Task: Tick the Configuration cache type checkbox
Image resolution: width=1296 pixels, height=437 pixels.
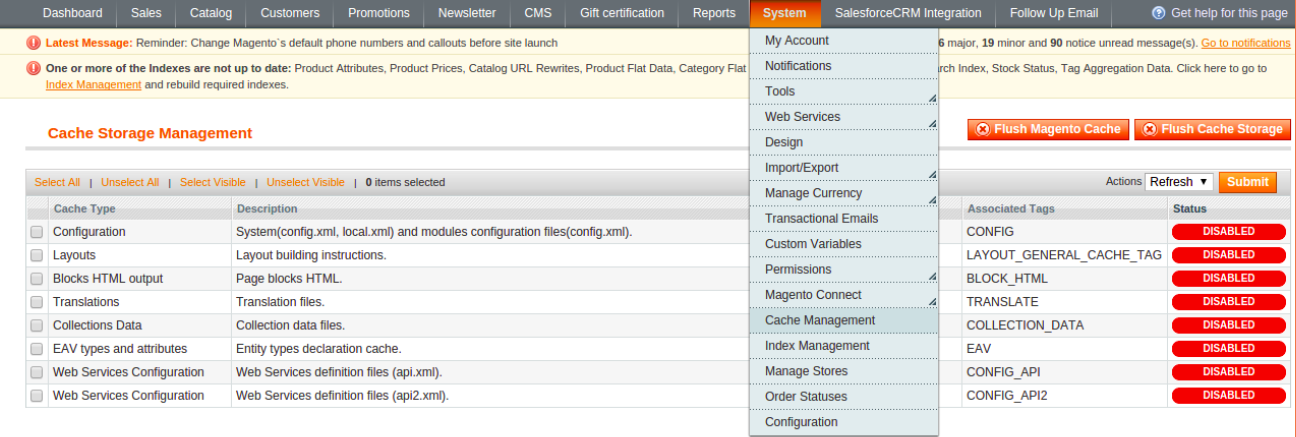Action: coord(37,232)
